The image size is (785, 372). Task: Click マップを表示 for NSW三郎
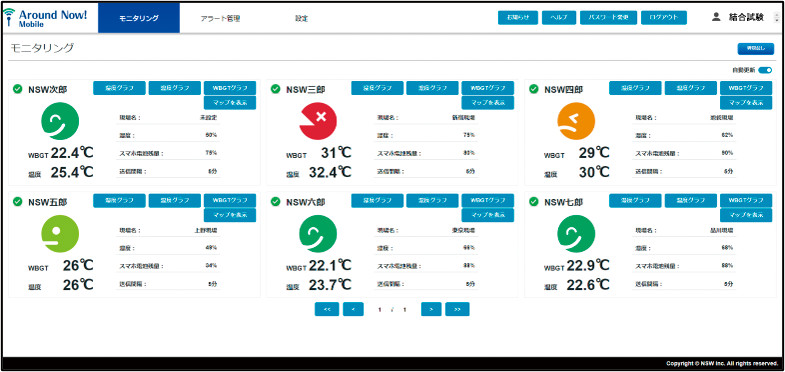(488, 103)
